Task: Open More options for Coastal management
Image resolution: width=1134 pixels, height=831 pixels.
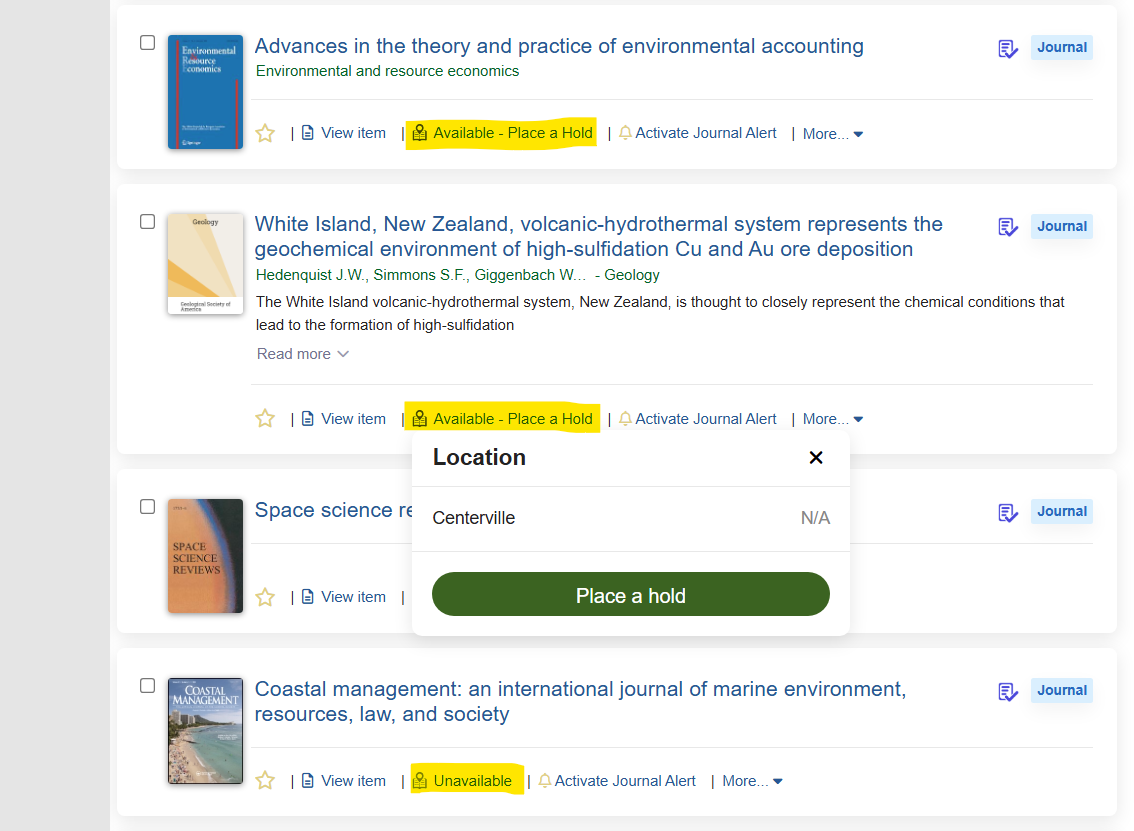Action: tap(752, 781)
